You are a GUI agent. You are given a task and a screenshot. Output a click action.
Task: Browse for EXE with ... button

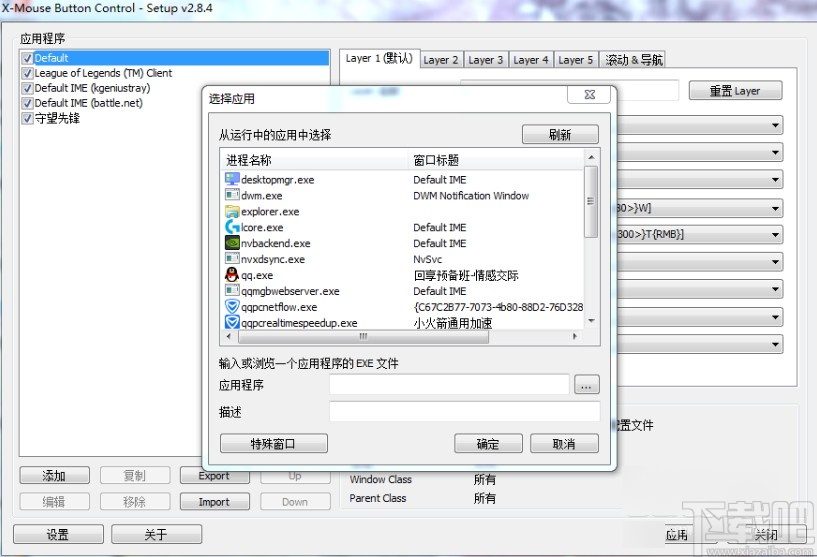tap(586, 385)
